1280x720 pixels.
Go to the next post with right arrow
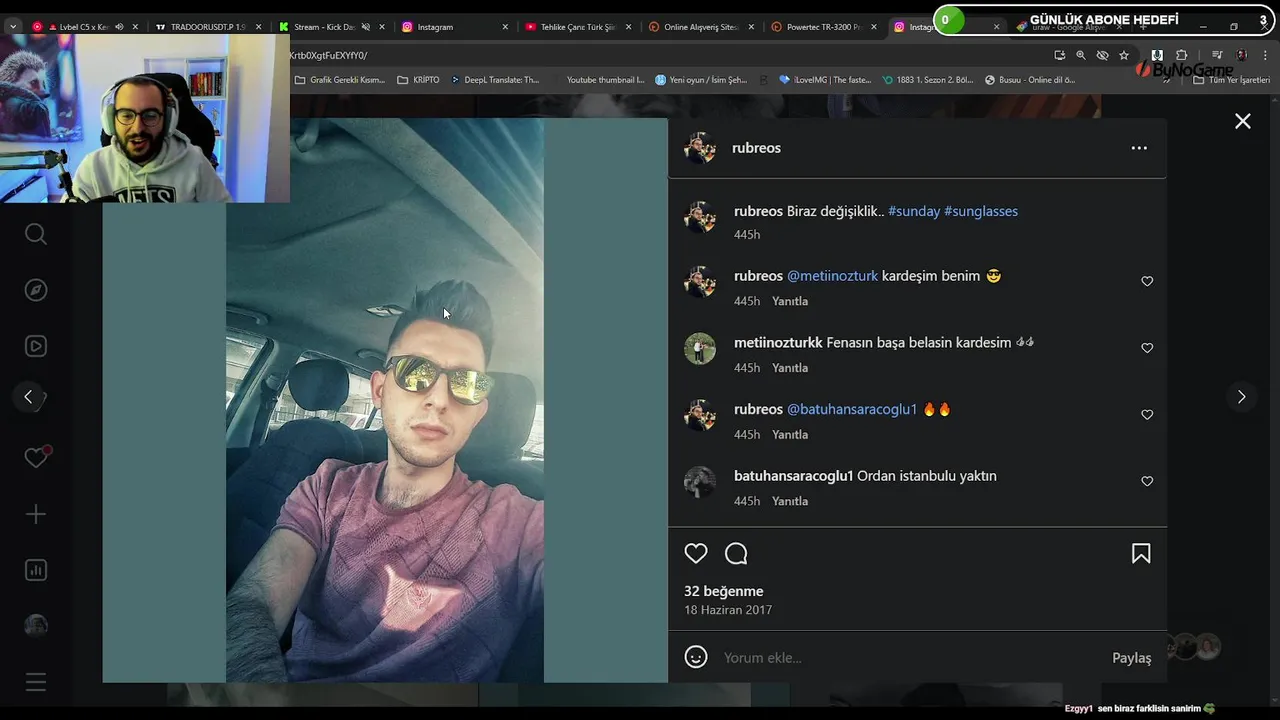pos(1241,397)
